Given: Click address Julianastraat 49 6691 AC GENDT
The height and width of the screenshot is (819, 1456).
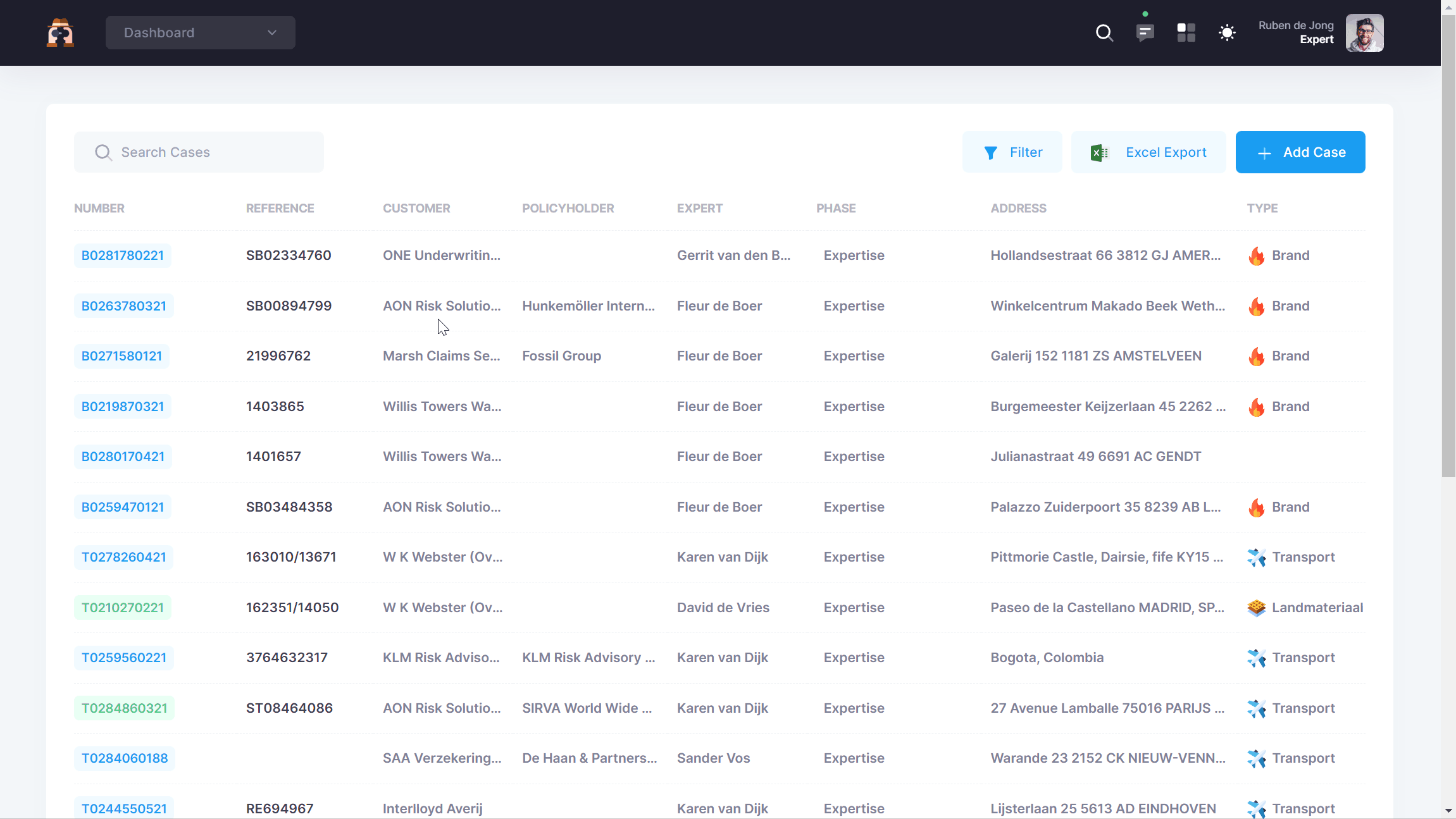Looking at the screenshot, I should (x=1095, y=457).
